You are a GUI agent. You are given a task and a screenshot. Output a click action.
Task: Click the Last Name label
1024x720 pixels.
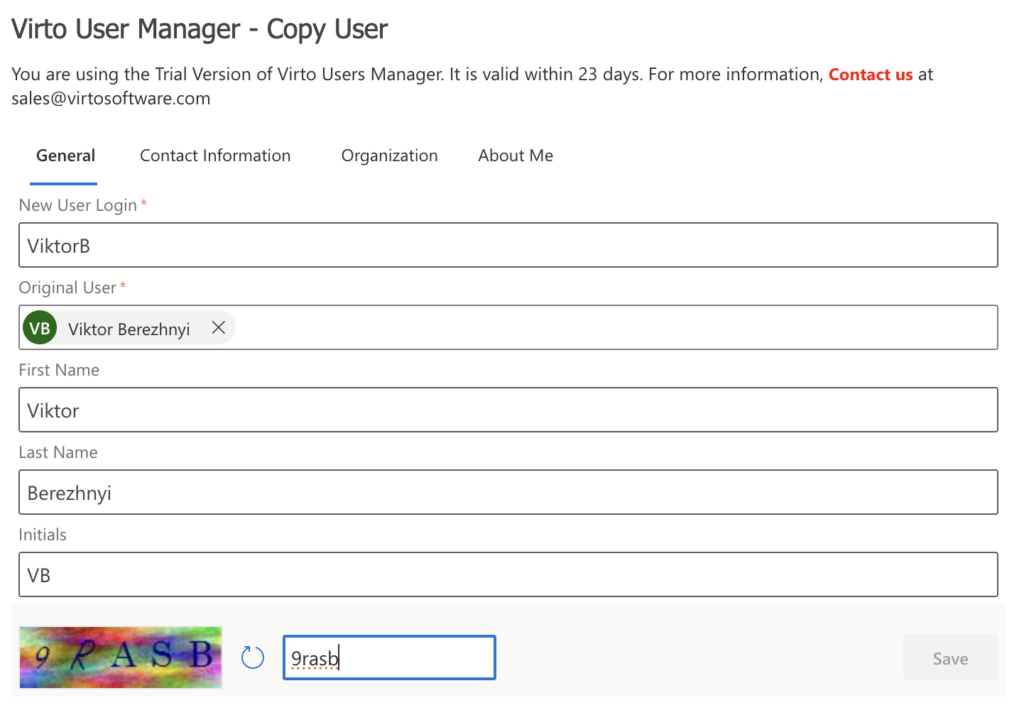[57, 452]
